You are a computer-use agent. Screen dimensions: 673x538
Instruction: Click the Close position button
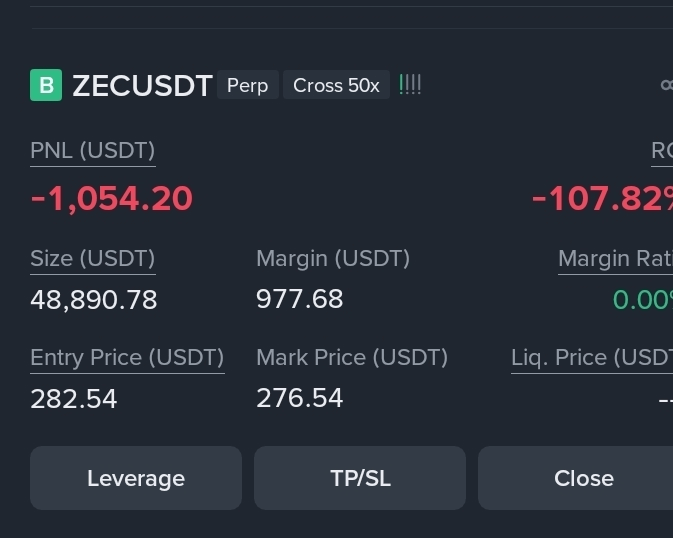[x=576, y=478]
